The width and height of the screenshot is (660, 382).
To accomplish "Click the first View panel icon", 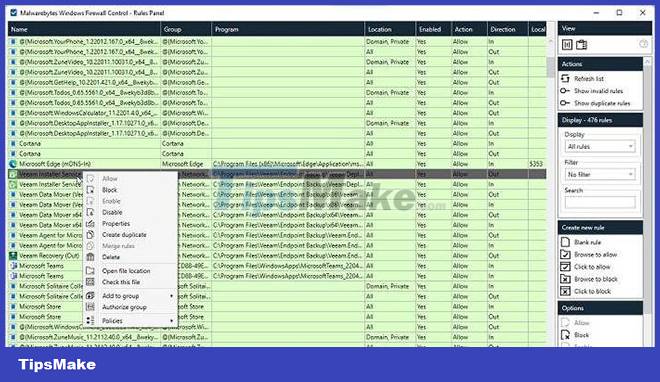I will pos(567,45).
